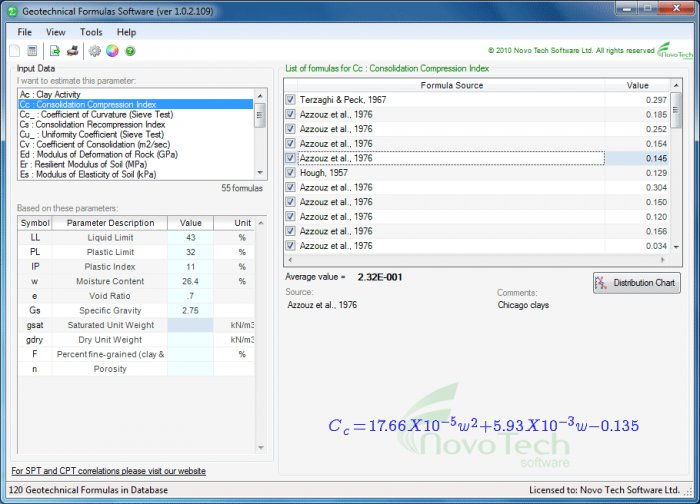Screen dimensions: 700x504
Task: Open the File menu
Action: [25, 32]
